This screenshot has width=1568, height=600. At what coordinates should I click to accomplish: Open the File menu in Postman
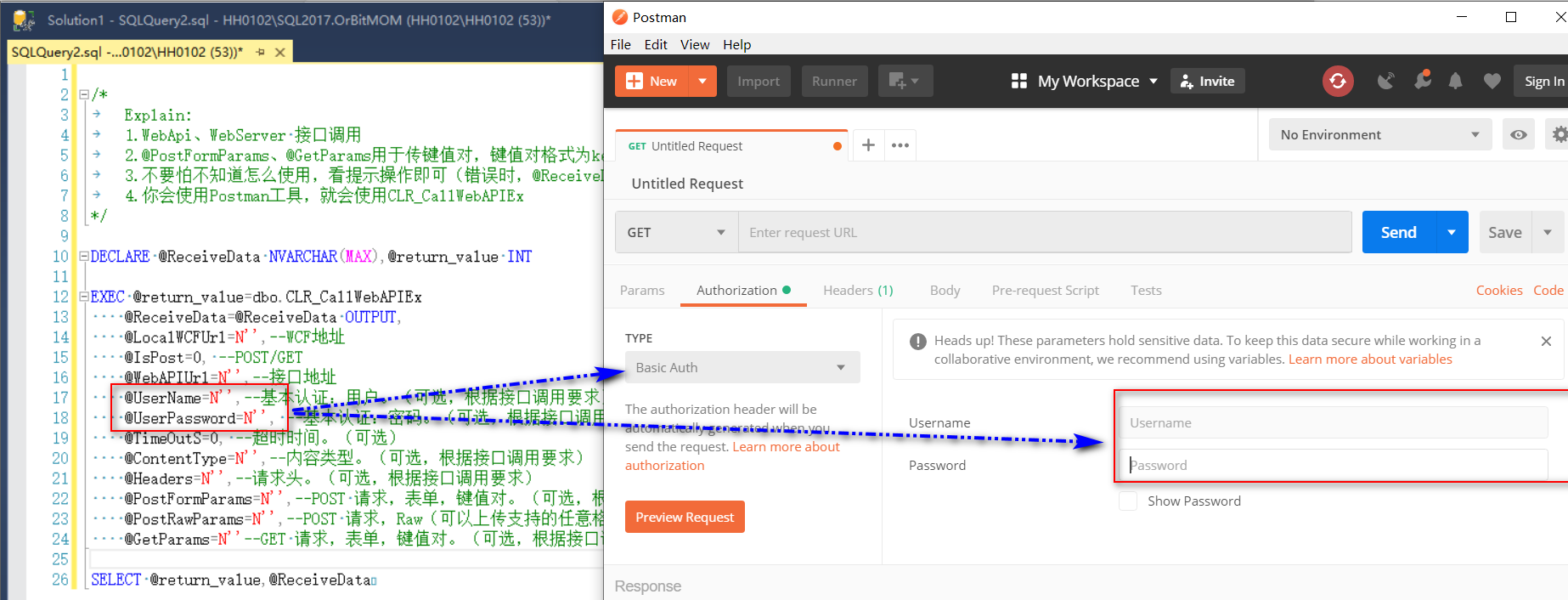click(621, 44)
